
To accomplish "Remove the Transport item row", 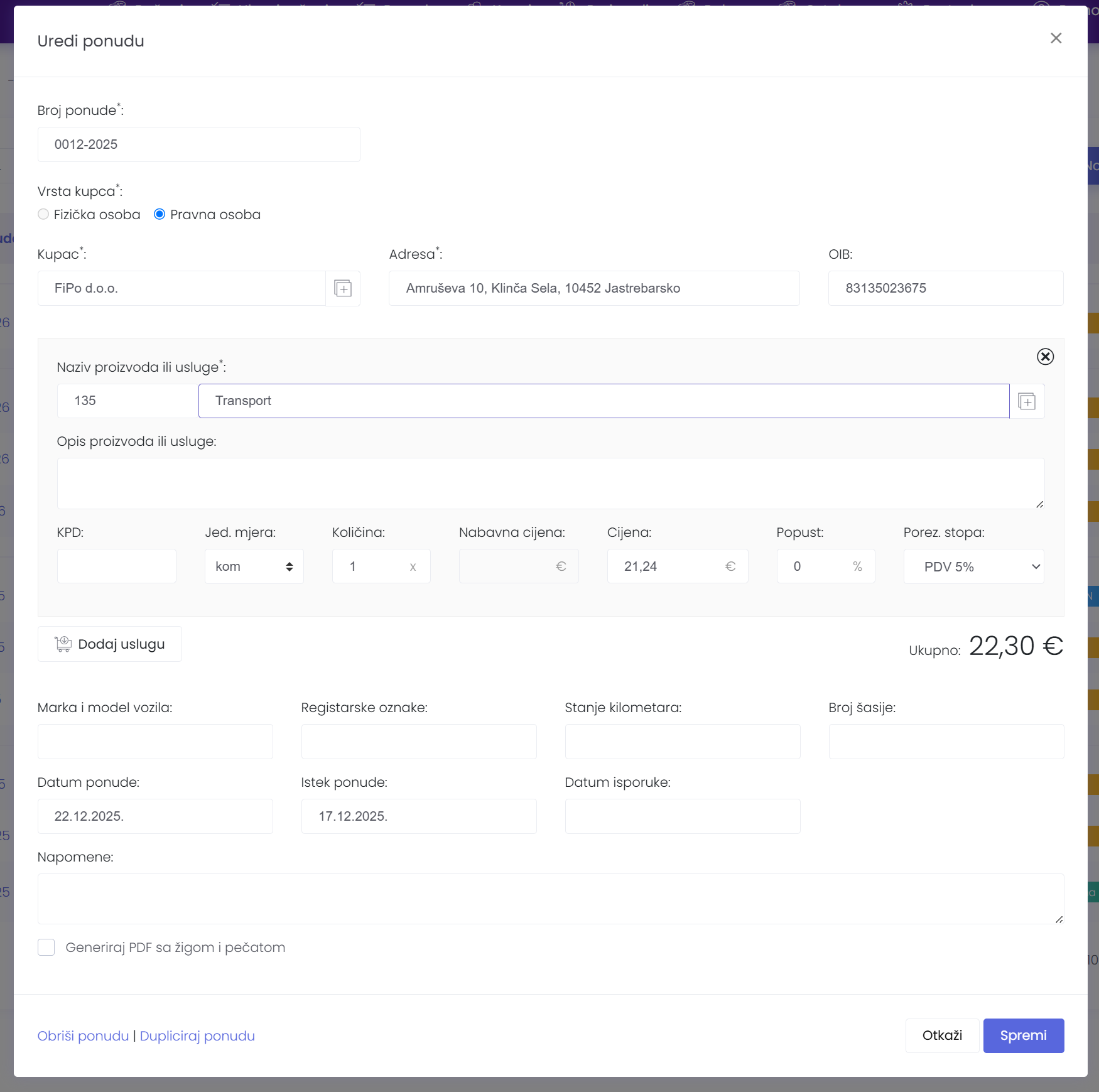I will (x=1045, y=357).
